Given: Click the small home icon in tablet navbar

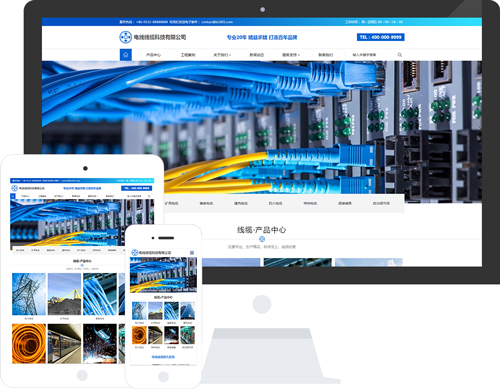Looking at the screenshot, I should click(13, 196).
